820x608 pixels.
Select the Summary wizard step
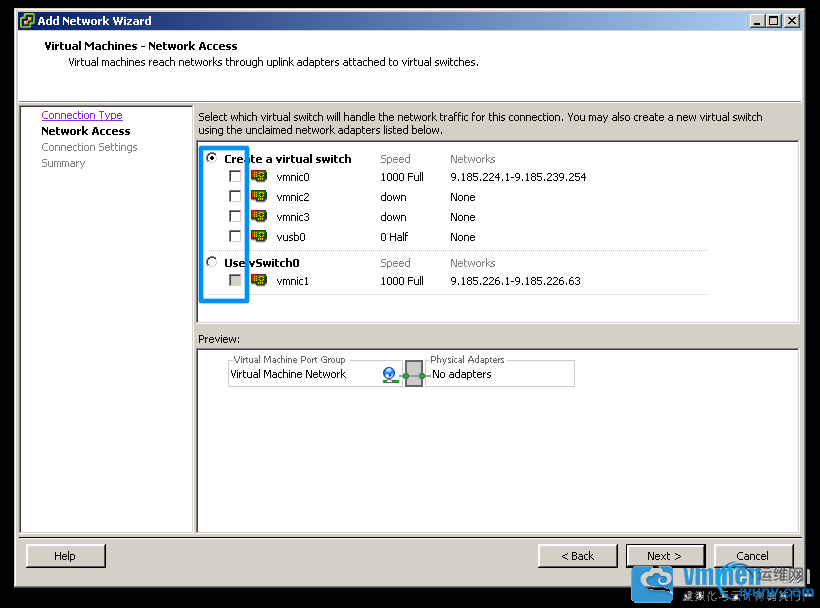click(63, 163)
